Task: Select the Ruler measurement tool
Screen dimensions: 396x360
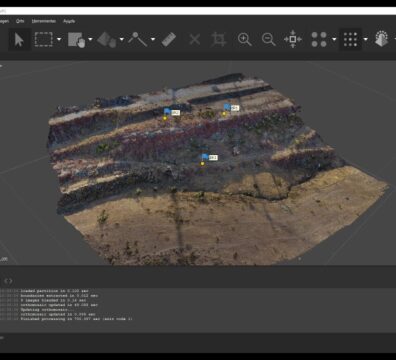Action: pyautogui.click(x=169, y=39)
